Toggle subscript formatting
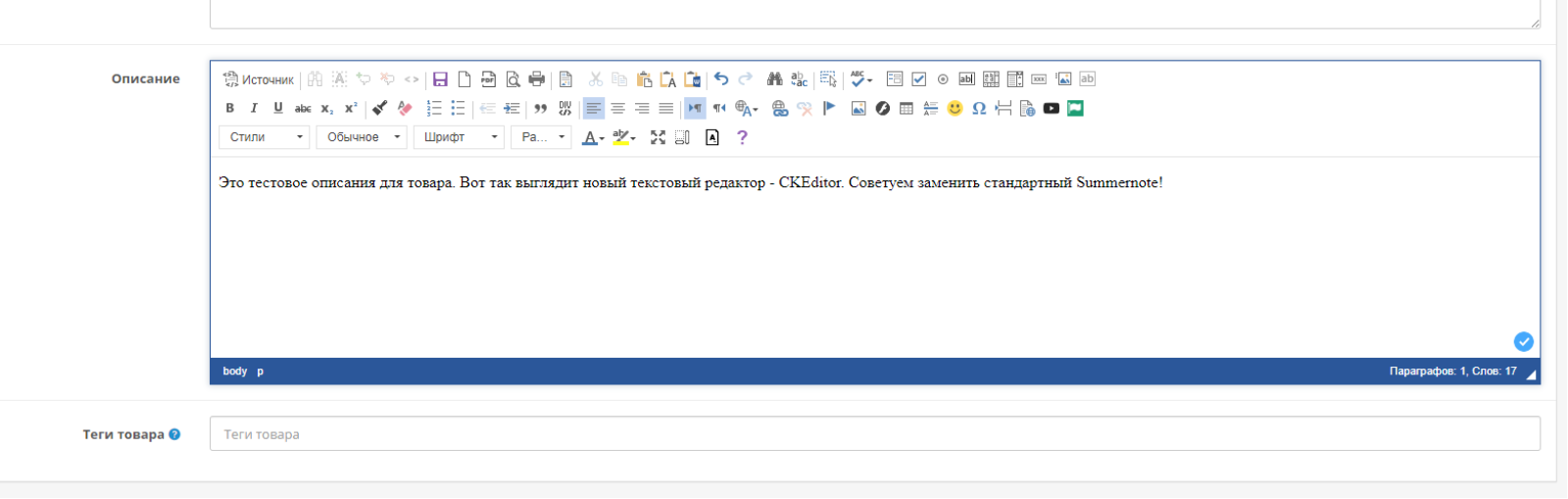Image resolution: width=1568 pixels, height=499 pixels. [x=326, y=109]
